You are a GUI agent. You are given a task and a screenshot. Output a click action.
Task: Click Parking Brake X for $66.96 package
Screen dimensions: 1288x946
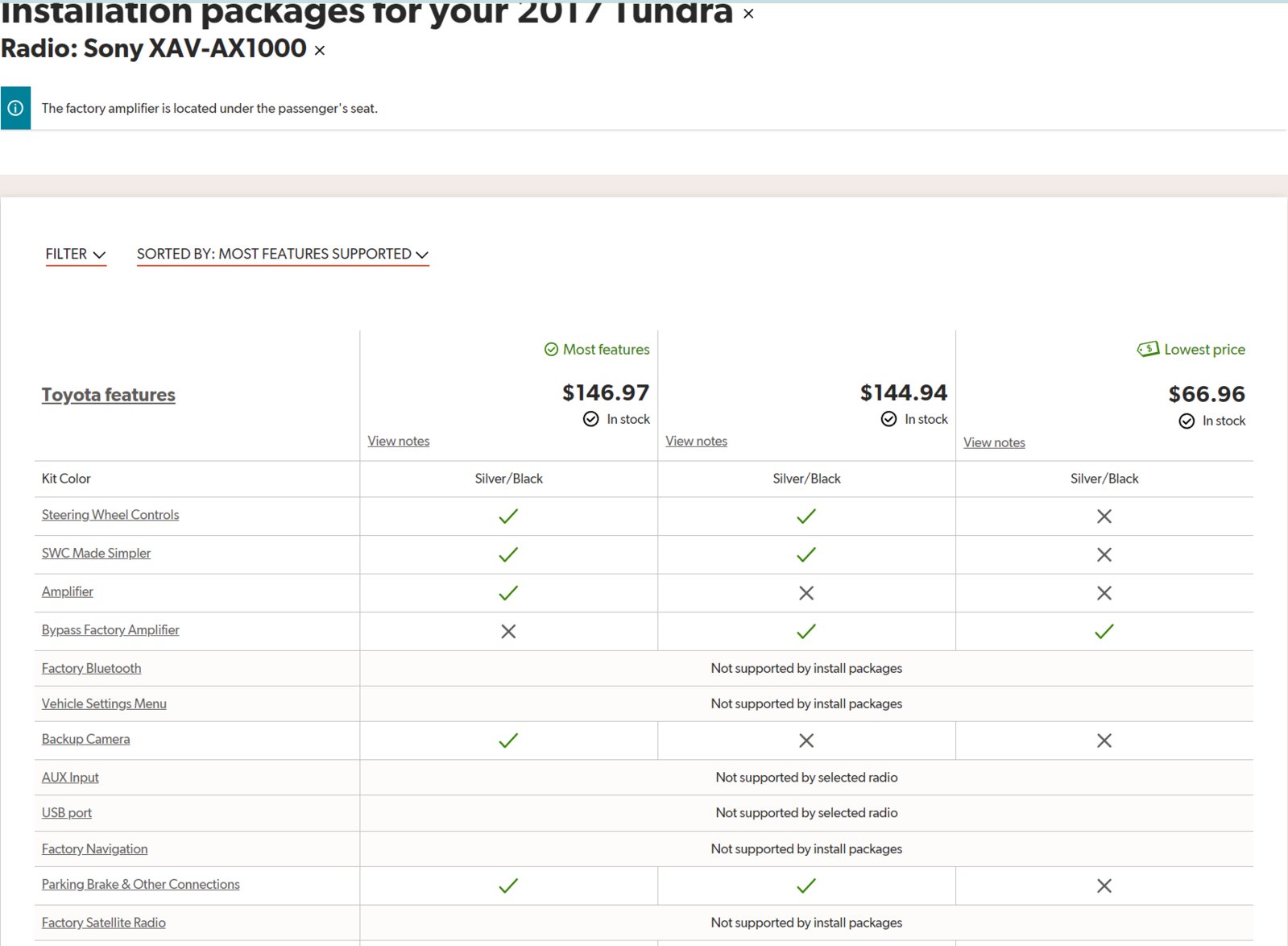tap(1104, 886)
